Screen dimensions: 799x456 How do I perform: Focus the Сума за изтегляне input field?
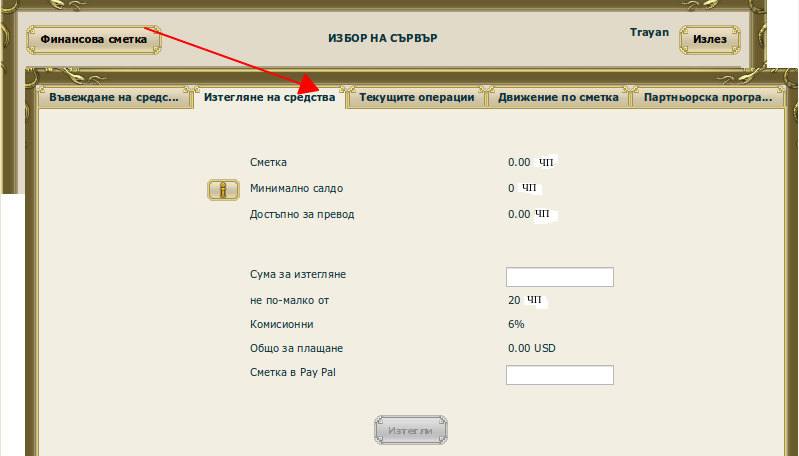560,277
